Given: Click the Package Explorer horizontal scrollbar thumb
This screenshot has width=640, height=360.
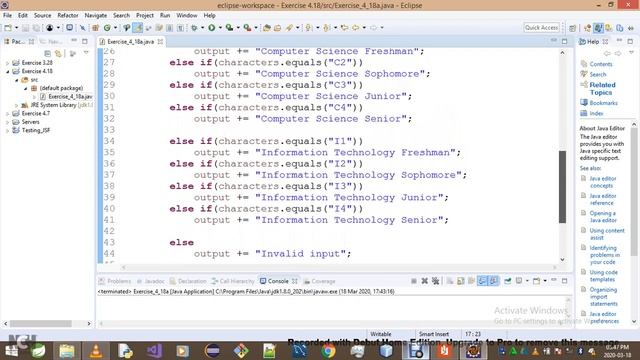Looking at the screenshot, I should tap(41, 323).
